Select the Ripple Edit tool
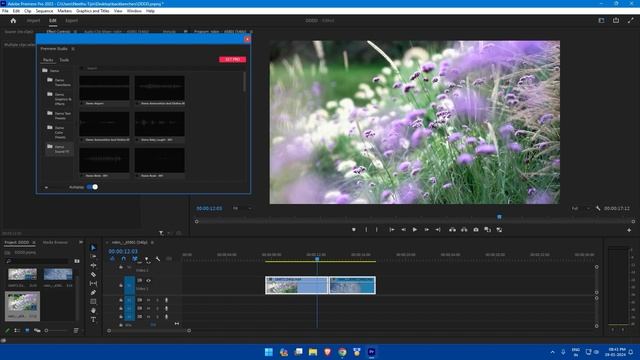640x360 pixels. click(93, 265)
